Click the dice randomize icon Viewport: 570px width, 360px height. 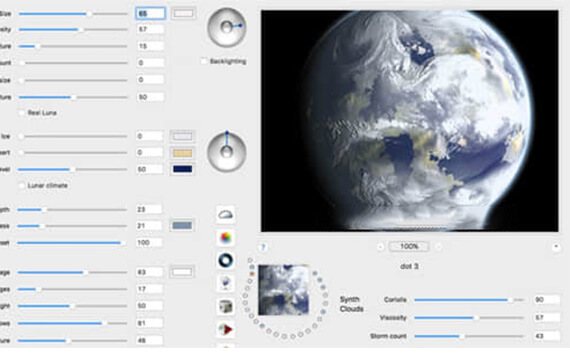(x=226, y=306)
